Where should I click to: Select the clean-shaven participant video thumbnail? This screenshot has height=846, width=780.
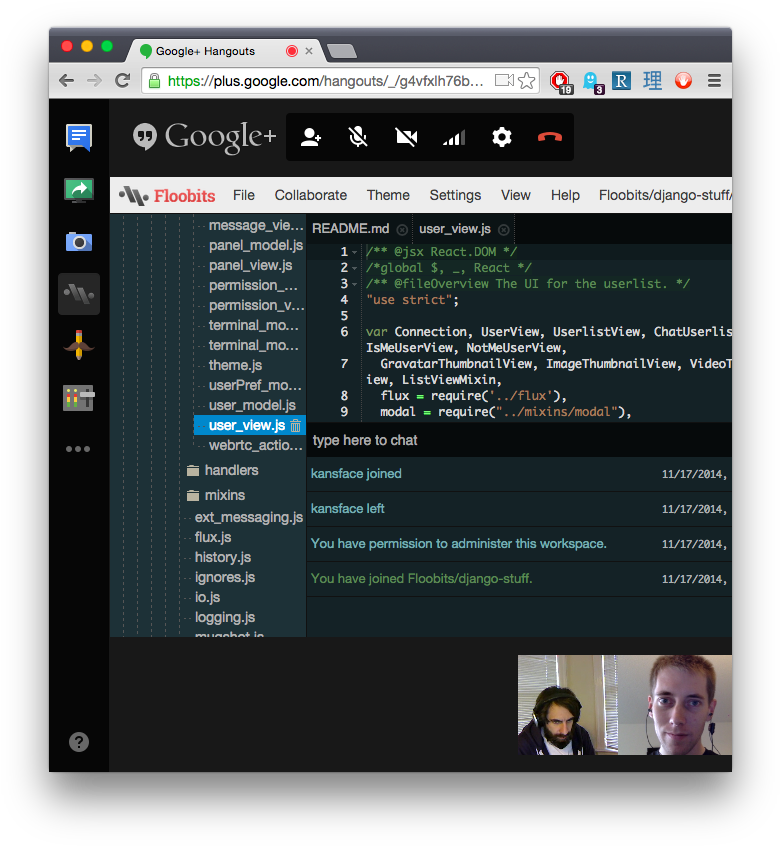(x=675, y=705)
